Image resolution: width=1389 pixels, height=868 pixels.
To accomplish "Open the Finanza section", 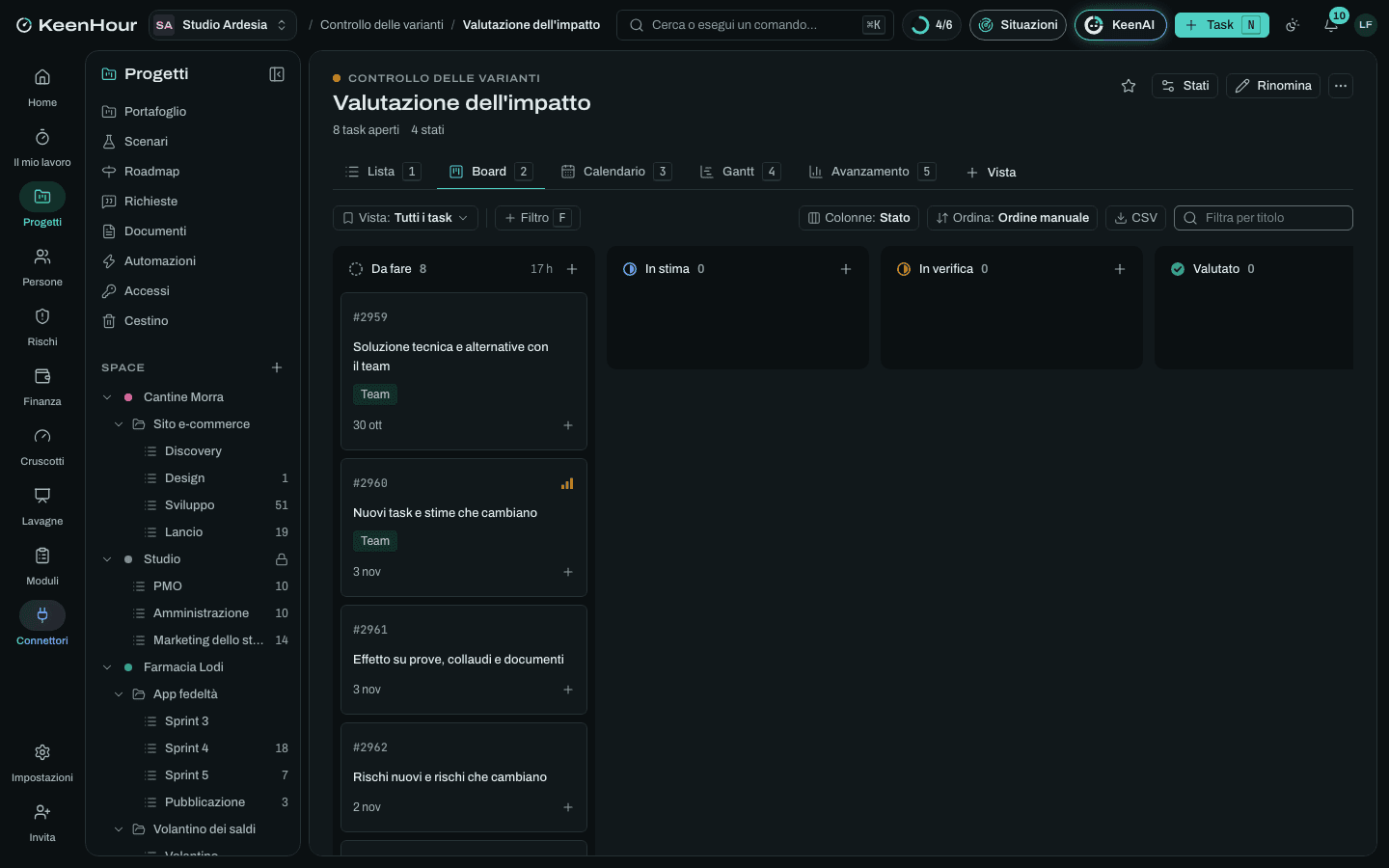I will (x=42, y=386).
